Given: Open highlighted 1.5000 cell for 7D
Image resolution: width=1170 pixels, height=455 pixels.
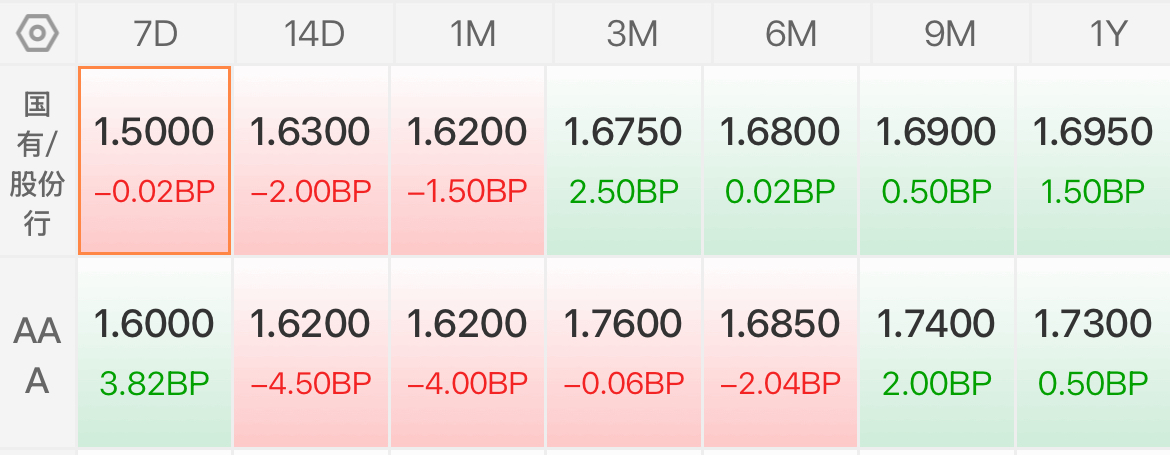Looking at the screenshot, I should coord(154,160).
